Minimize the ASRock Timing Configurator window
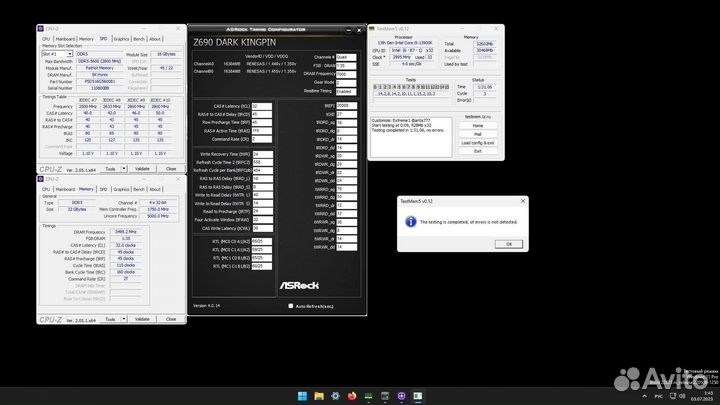The height and width of the screenshot is (405, 720). point(349,30)
